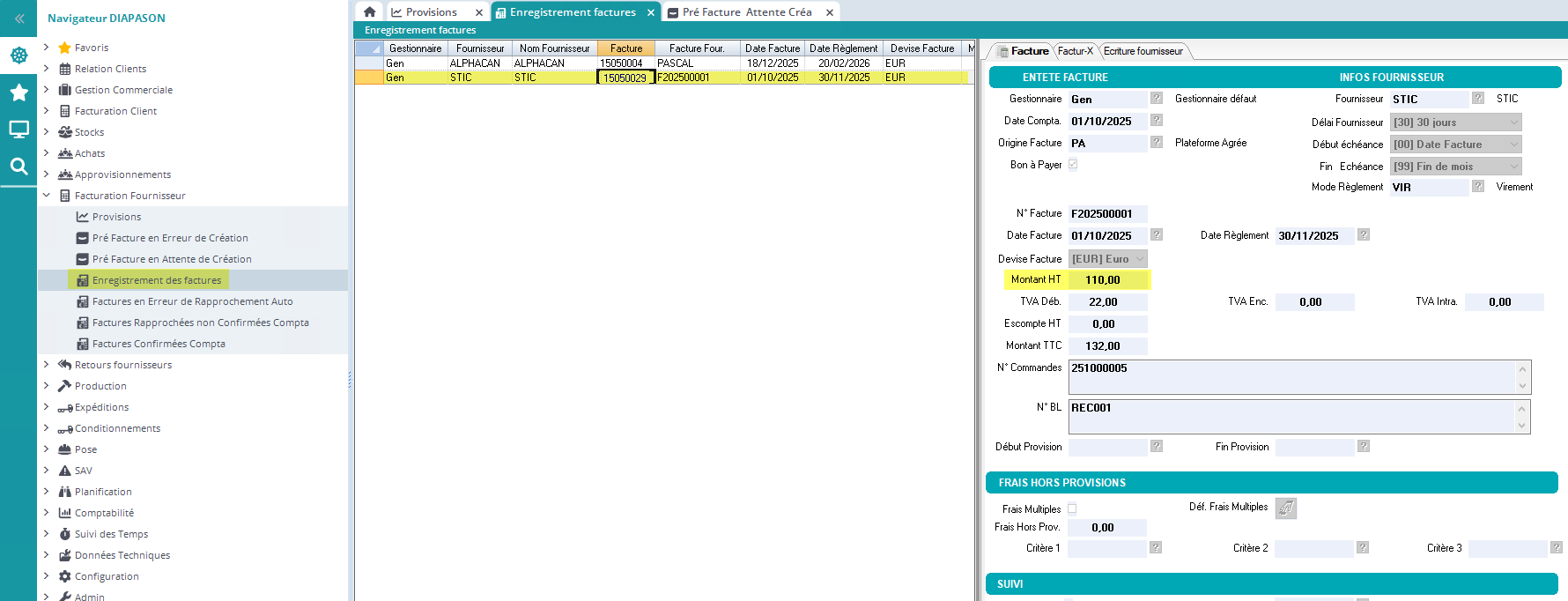Image resolution: width=1568 pixels, height=601 pixels.
Task: Toggle the Bon à Payer checkbox
Action: 1073,165
